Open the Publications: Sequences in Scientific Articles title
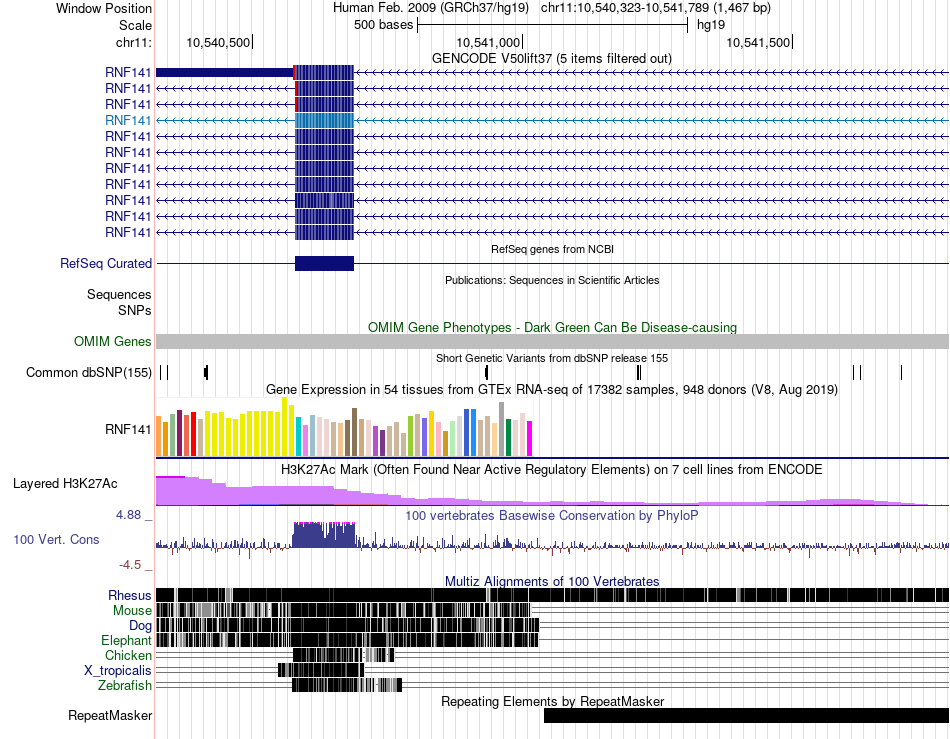Viewport: 950px width, 739px height. (552, 280)
